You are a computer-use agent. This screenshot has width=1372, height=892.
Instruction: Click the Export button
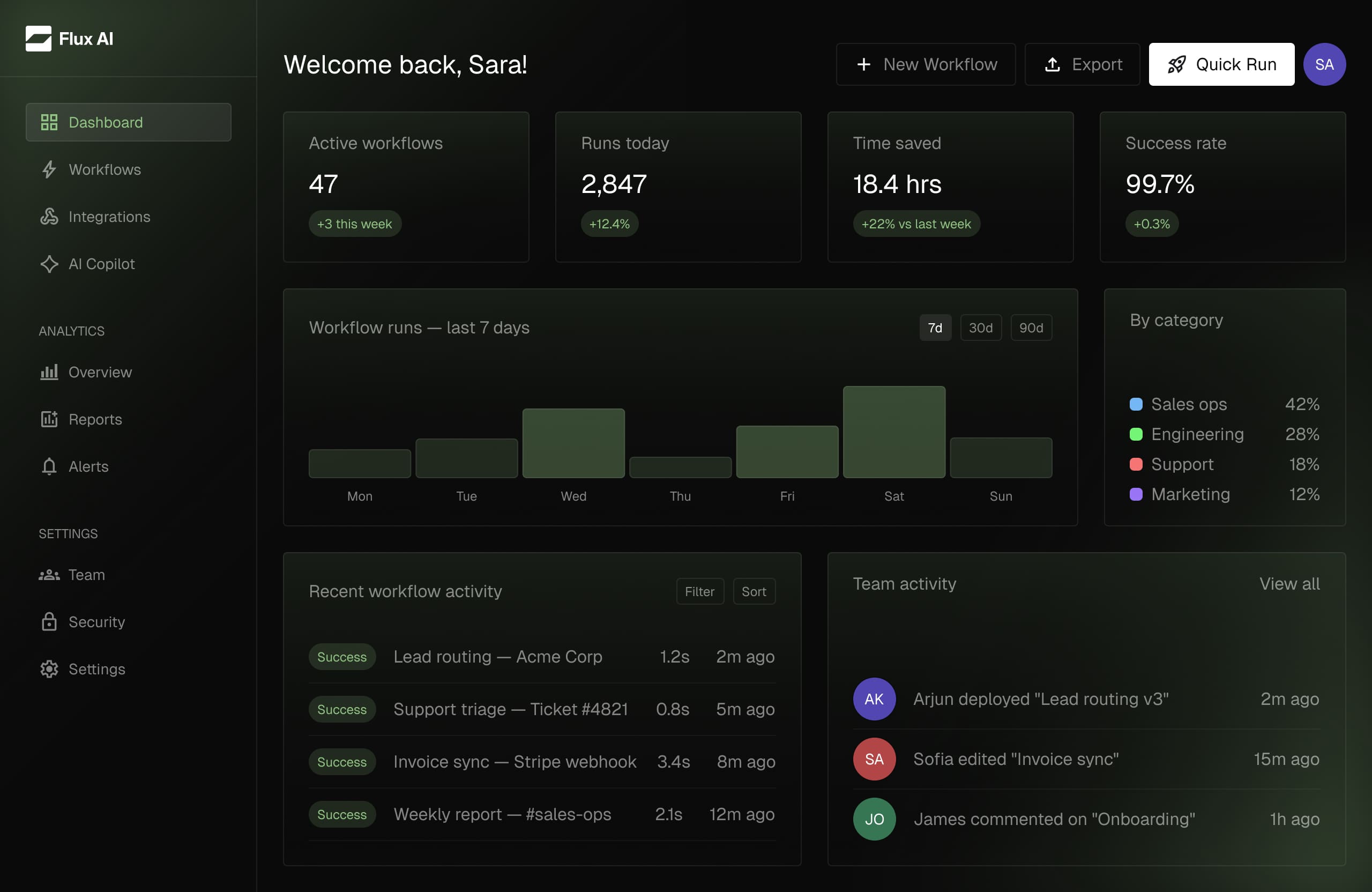click(1082, 64)
